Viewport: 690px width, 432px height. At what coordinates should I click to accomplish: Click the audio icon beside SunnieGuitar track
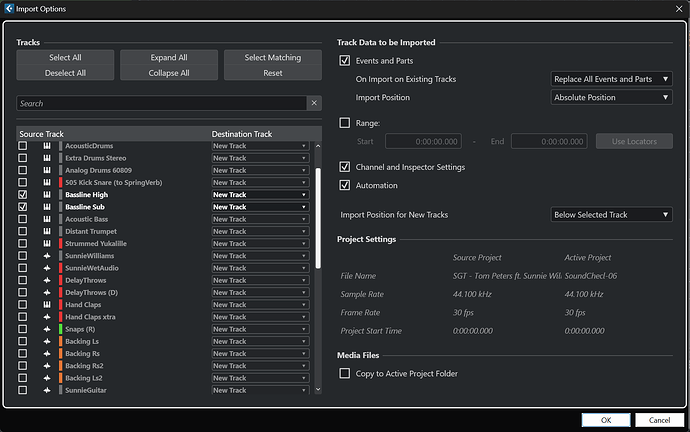47,390
